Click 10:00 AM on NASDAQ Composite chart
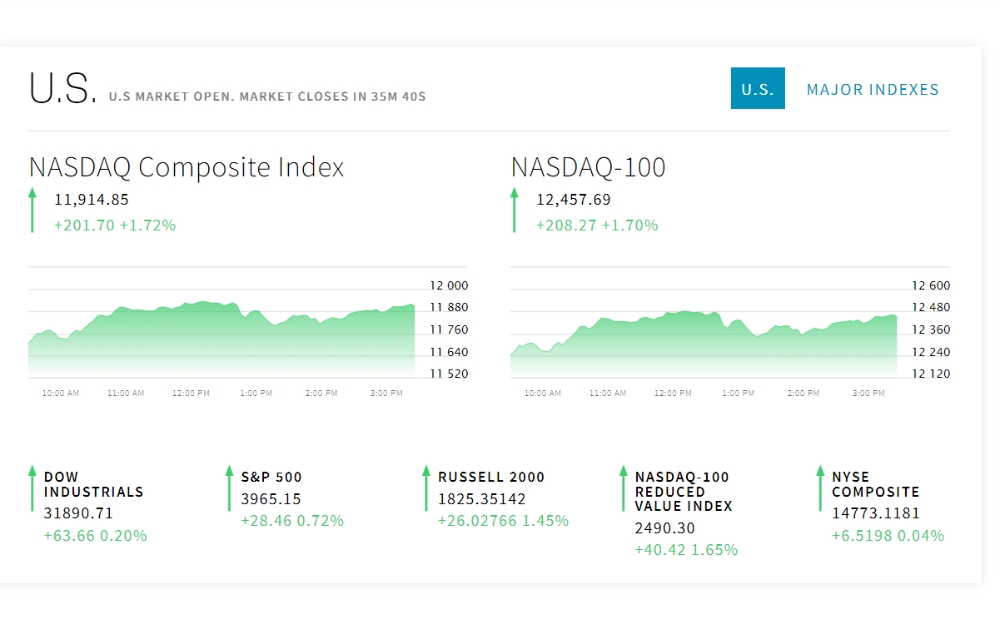 pyautogui.click(x=61, y=393)
